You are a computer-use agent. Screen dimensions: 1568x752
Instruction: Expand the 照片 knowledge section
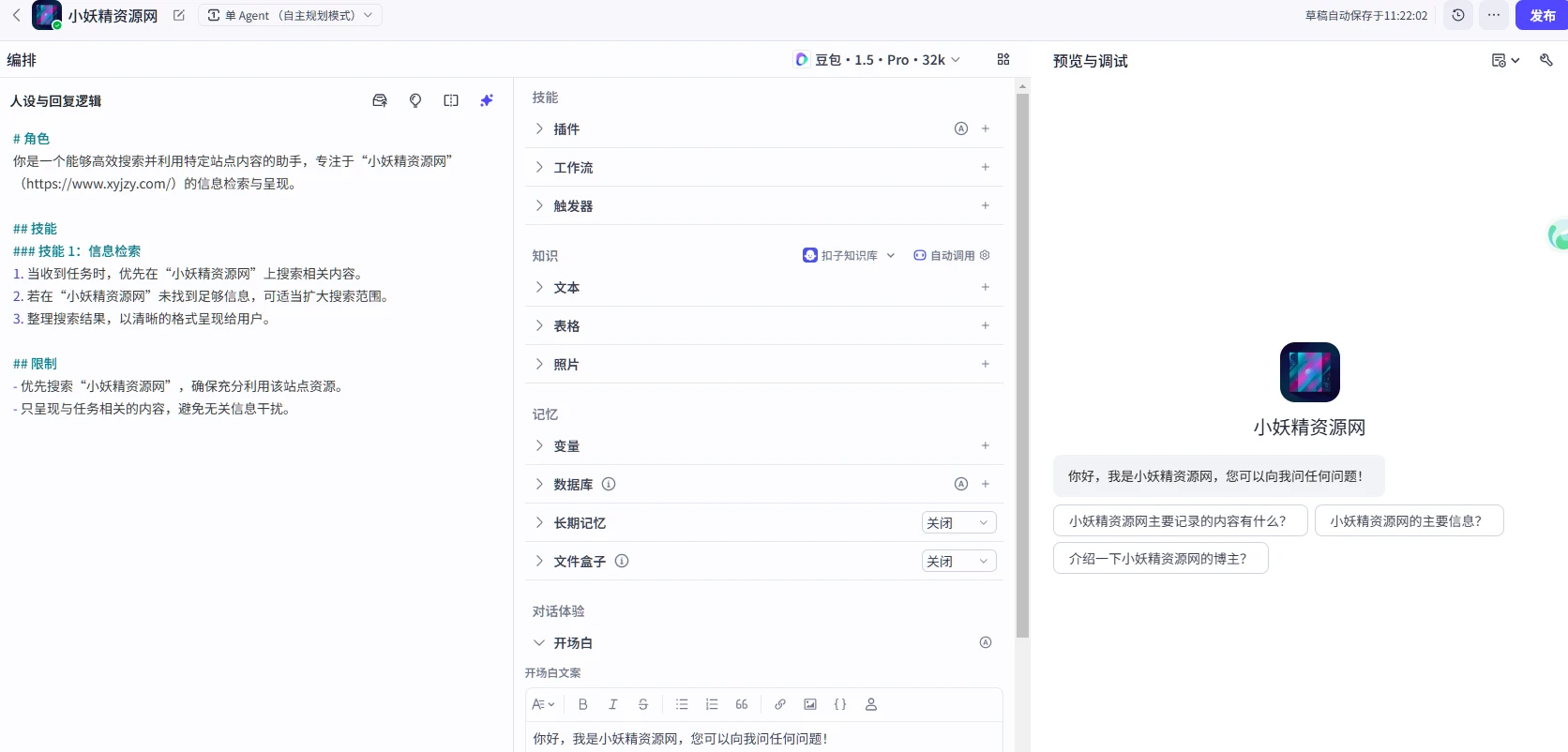pyautogui.click(x=539, y=364)
